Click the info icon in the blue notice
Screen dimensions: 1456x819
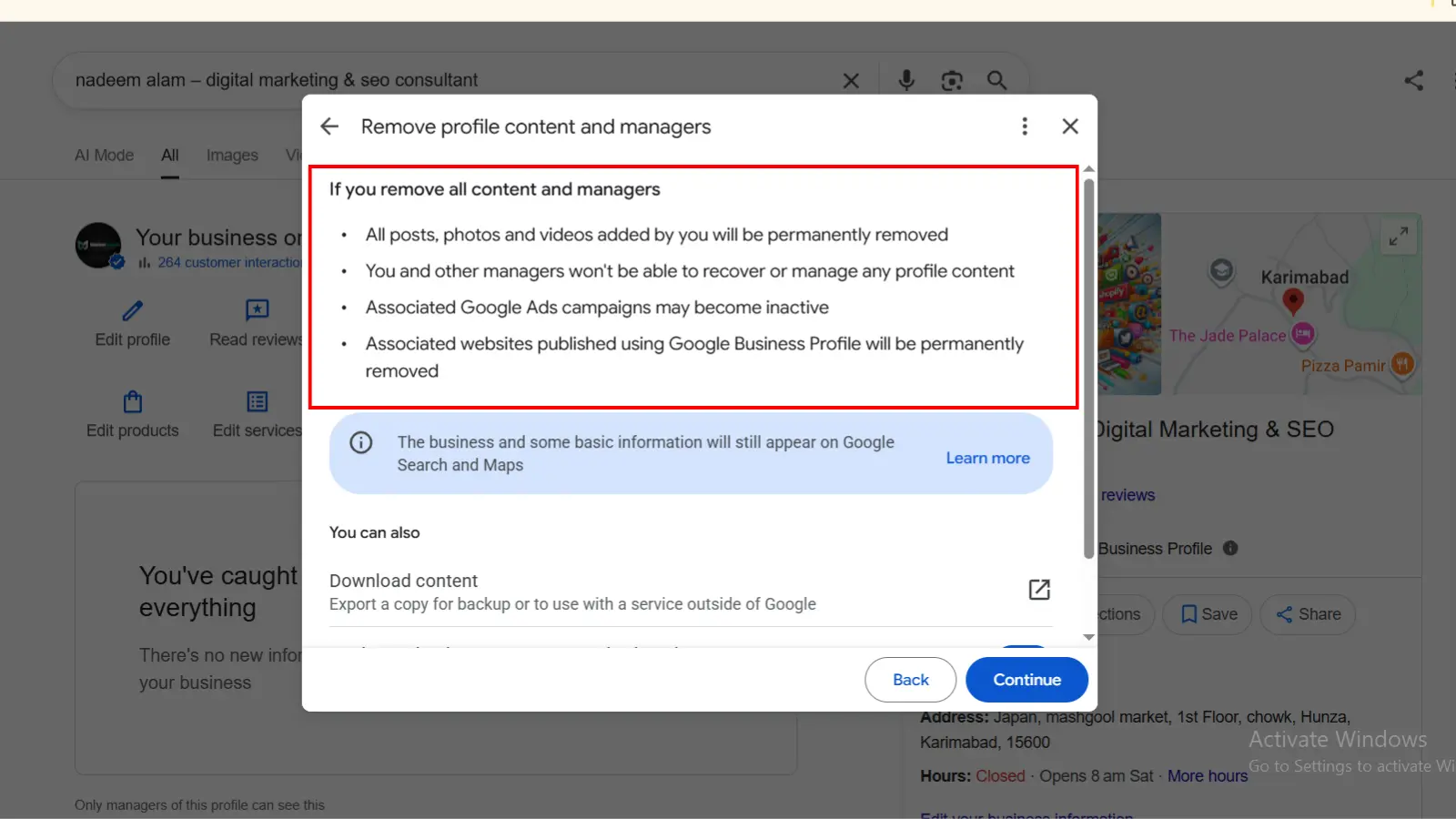tap(361, 443)
